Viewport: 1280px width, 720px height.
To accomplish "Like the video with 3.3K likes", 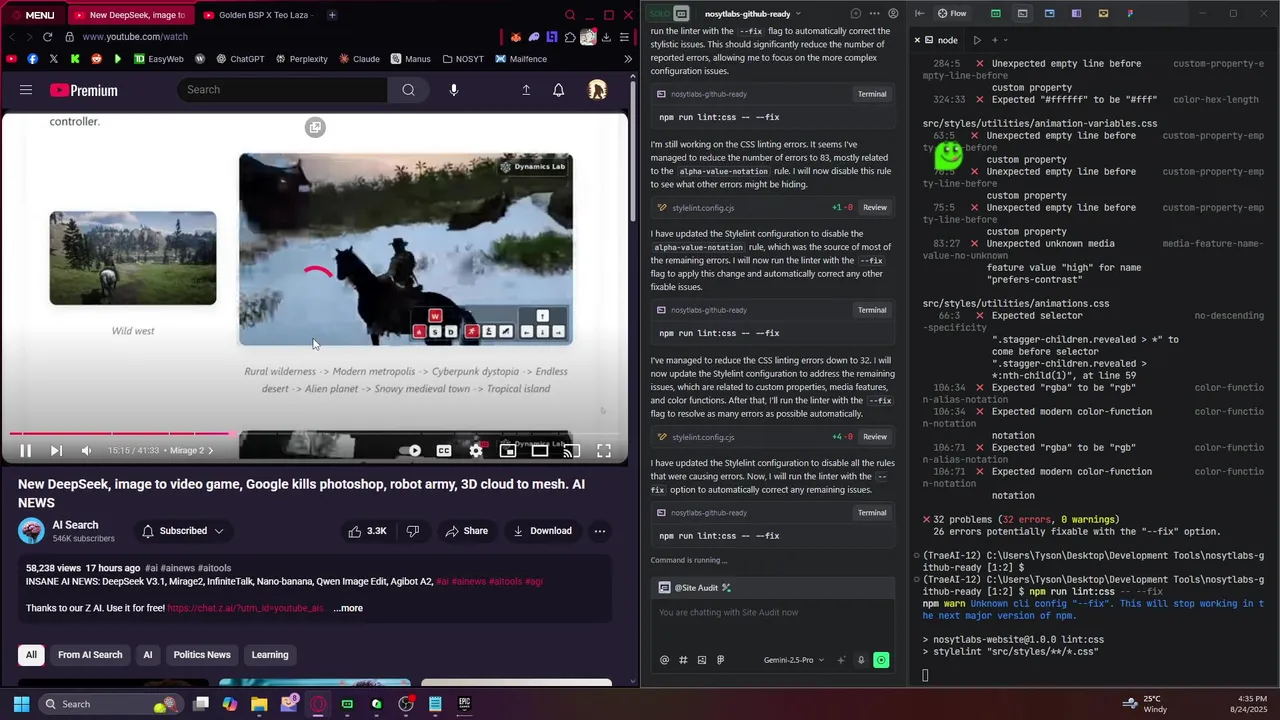I will pyautogui.click(x=367, y=531).
